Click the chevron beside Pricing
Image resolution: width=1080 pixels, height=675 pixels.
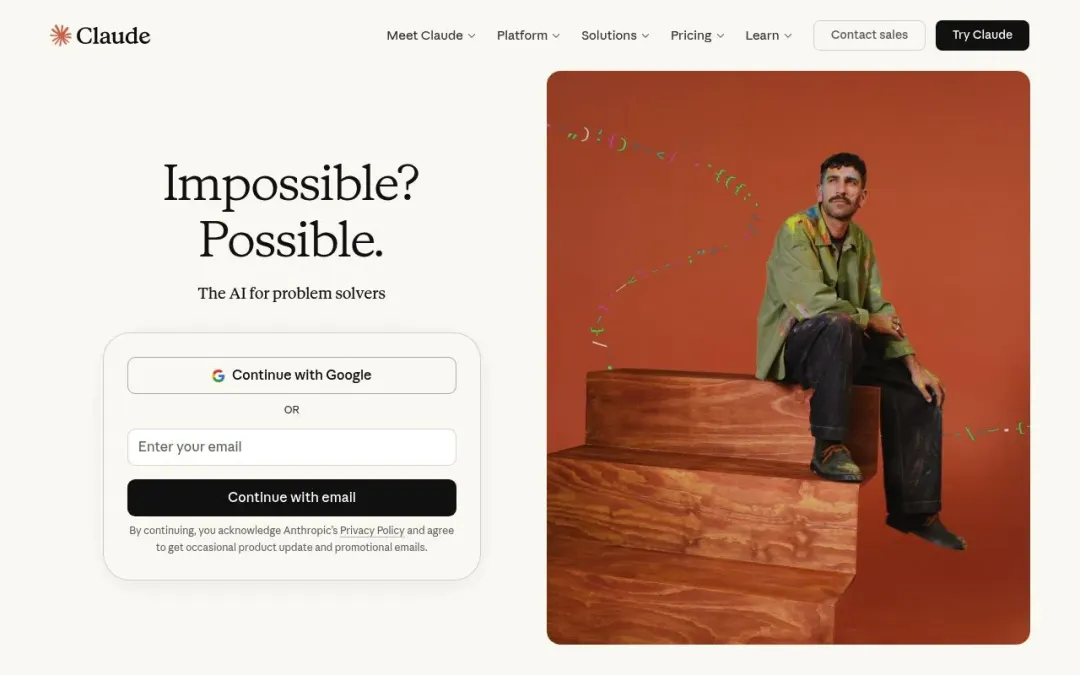click(x=720, y=36)
